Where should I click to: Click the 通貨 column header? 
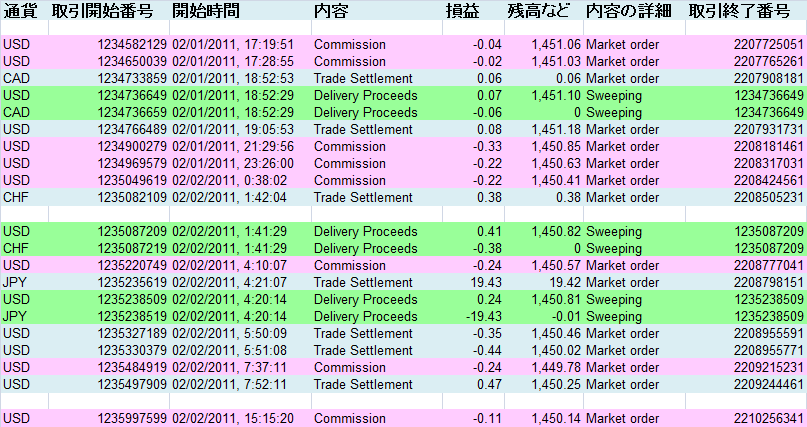(x=20, y=12)
